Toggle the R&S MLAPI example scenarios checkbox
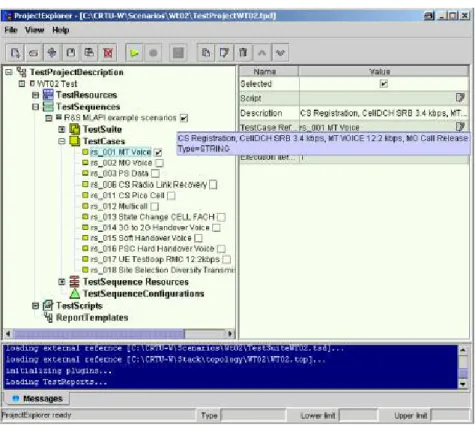Image resolution: width=475 pixels, height=425 pixels. click(x=184, y=118)
